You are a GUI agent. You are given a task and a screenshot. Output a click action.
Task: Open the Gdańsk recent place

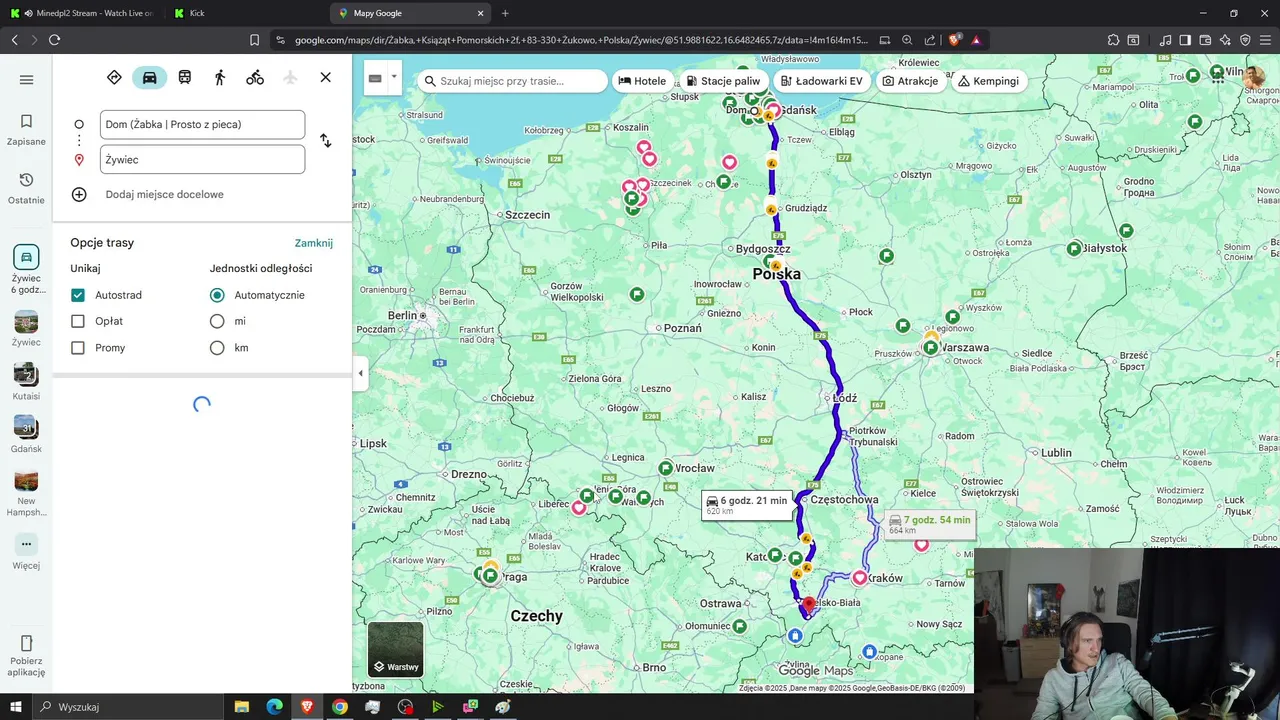[x=26, y=435]
